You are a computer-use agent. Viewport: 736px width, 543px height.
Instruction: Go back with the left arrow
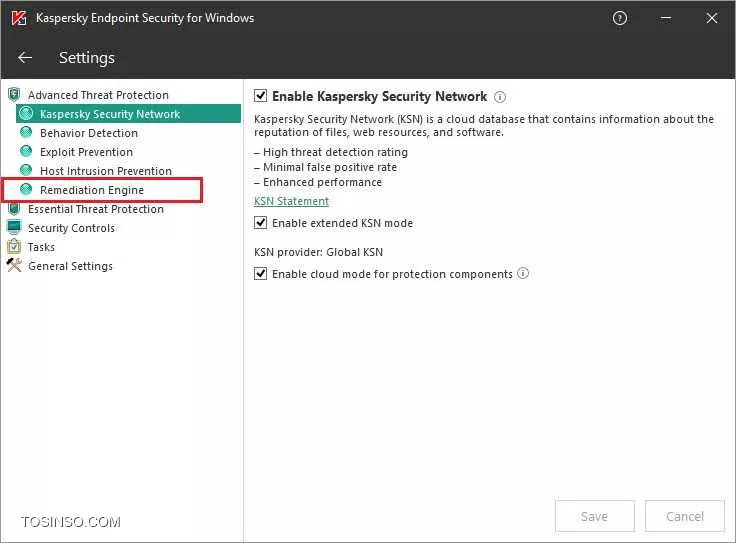(25, 58)
